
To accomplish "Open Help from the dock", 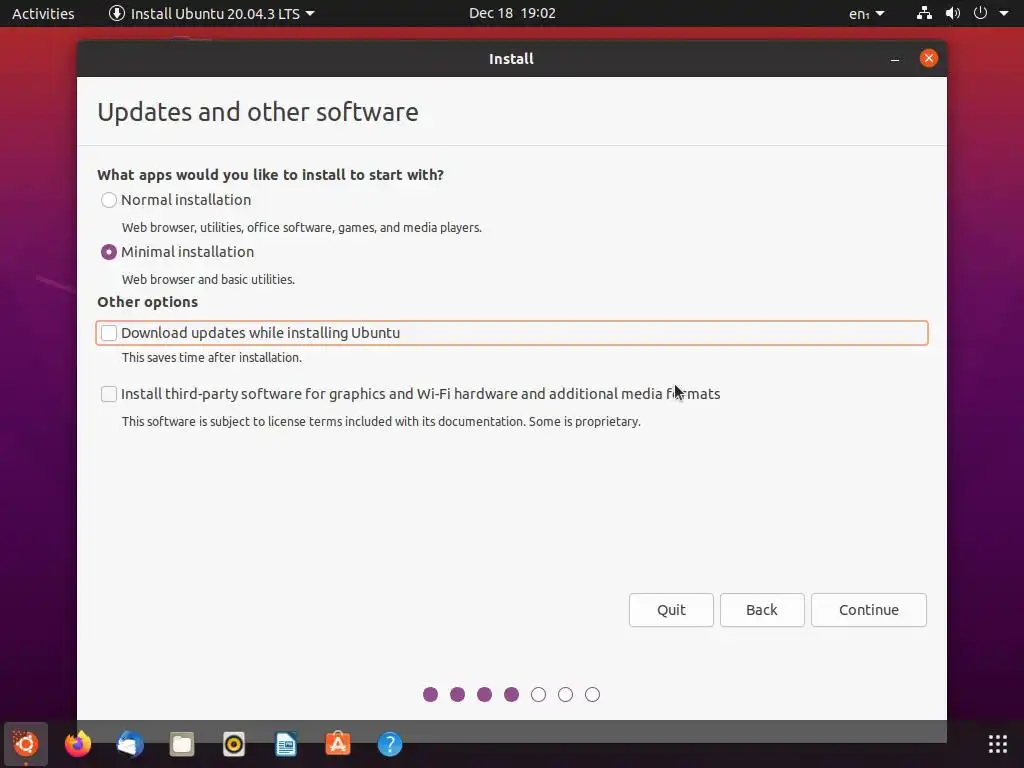I will pos(390,744).
